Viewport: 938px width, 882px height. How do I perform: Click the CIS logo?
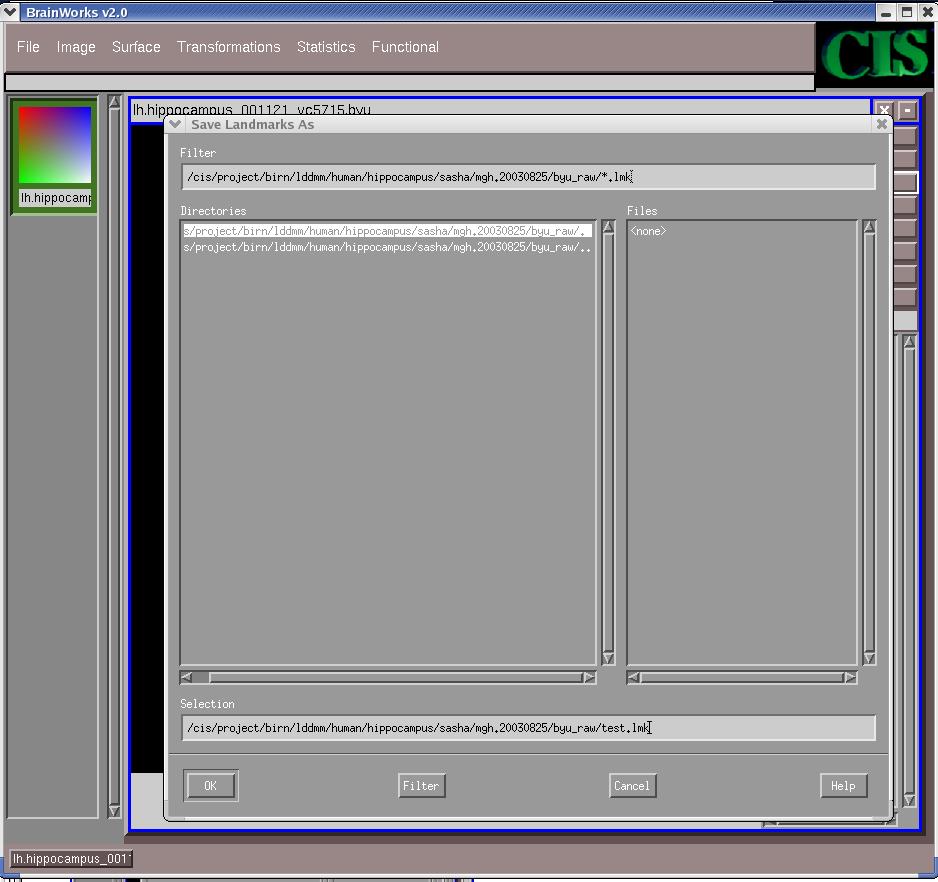(x=875, y=54)
